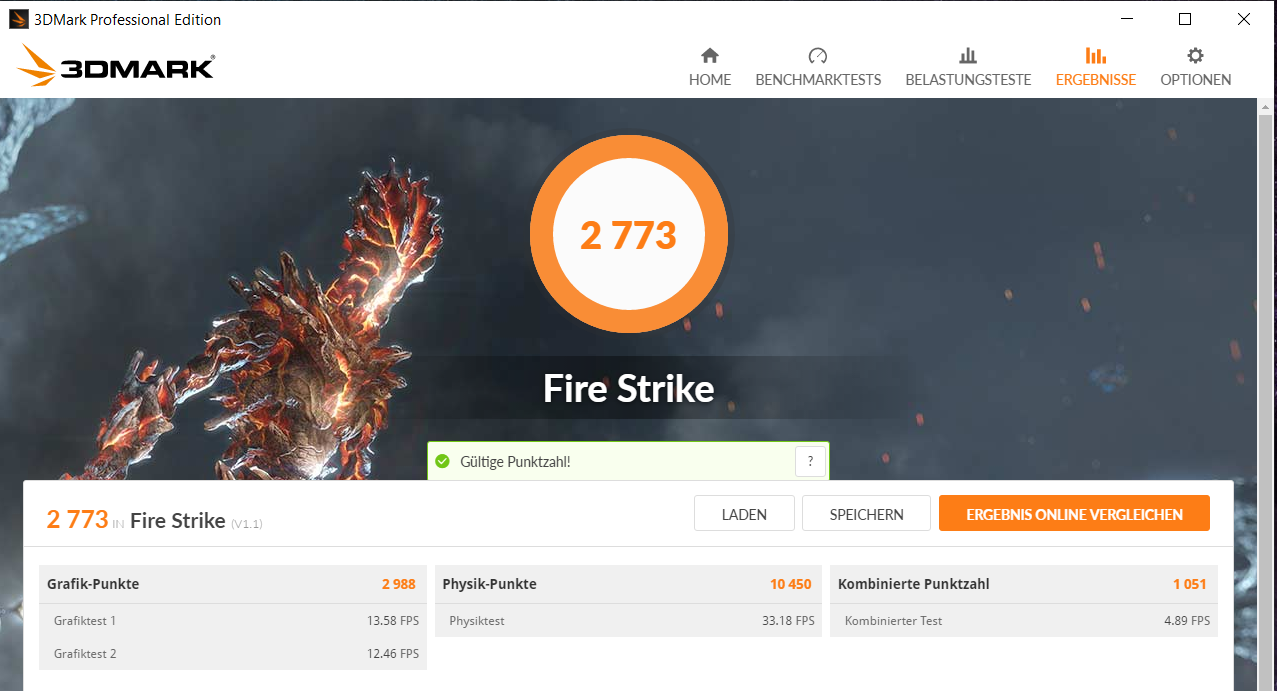Open the OPTIONEN tab

[1195, 80]
